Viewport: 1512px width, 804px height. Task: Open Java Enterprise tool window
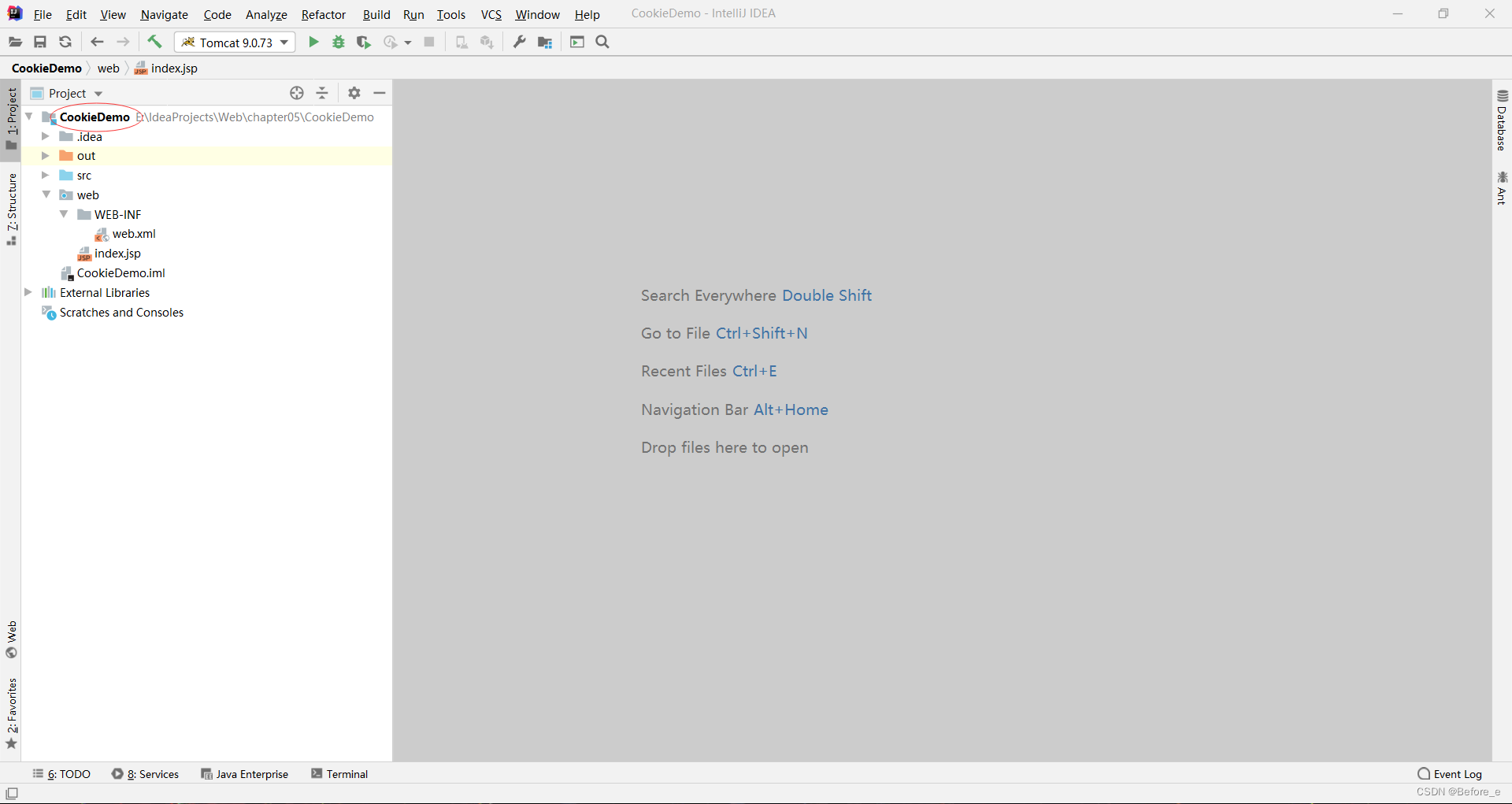pyautogui.click(x=245, y=774)
